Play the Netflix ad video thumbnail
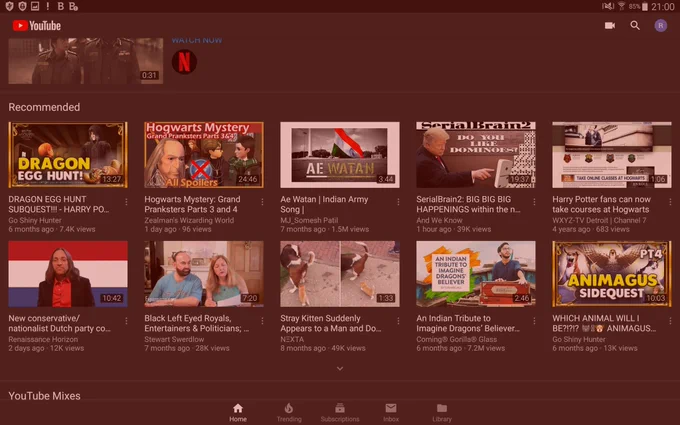680x425 pixels. click(x=85, y=61)
